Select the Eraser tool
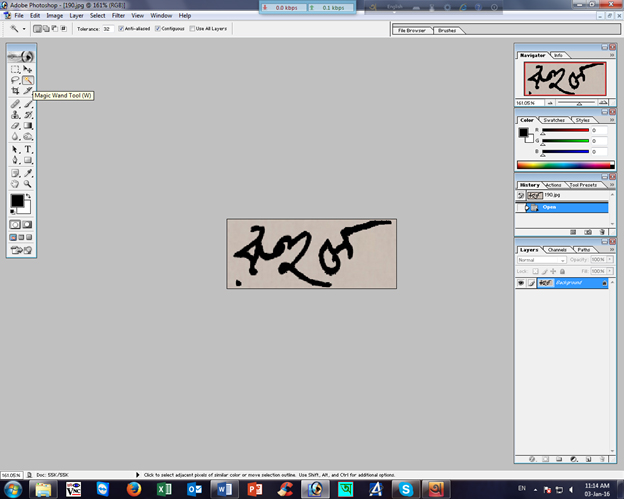Image resolution: width=624 pixels, height=499 pixels. pyautogui.click(x=15, y=126)
